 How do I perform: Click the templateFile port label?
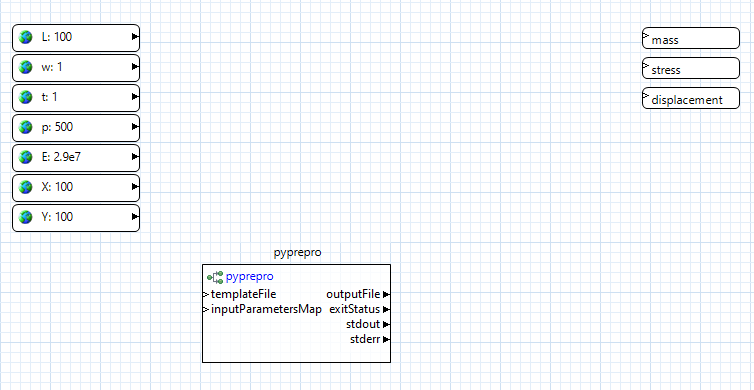[x=243, y=294]
